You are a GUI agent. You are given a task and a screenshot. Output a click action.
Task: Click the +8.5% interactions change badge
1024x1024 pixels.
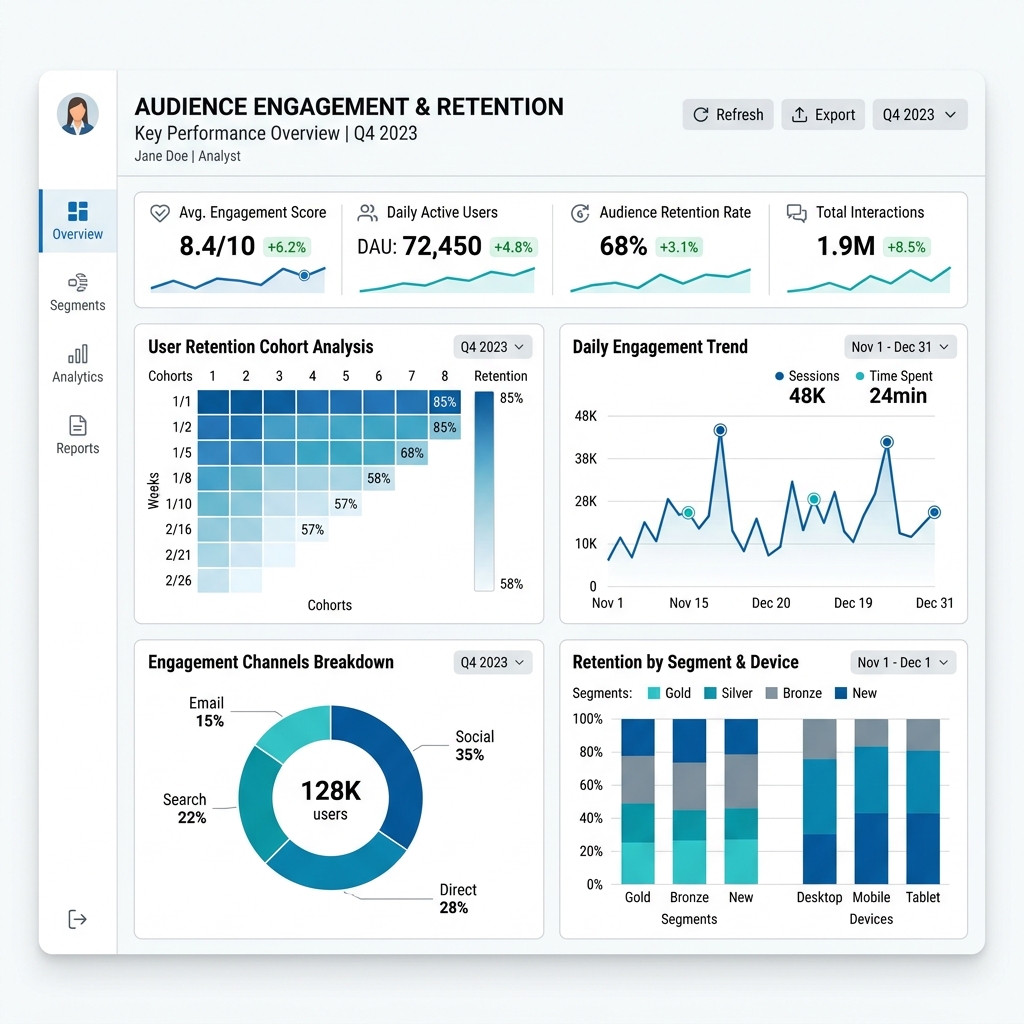coord(906,248)
